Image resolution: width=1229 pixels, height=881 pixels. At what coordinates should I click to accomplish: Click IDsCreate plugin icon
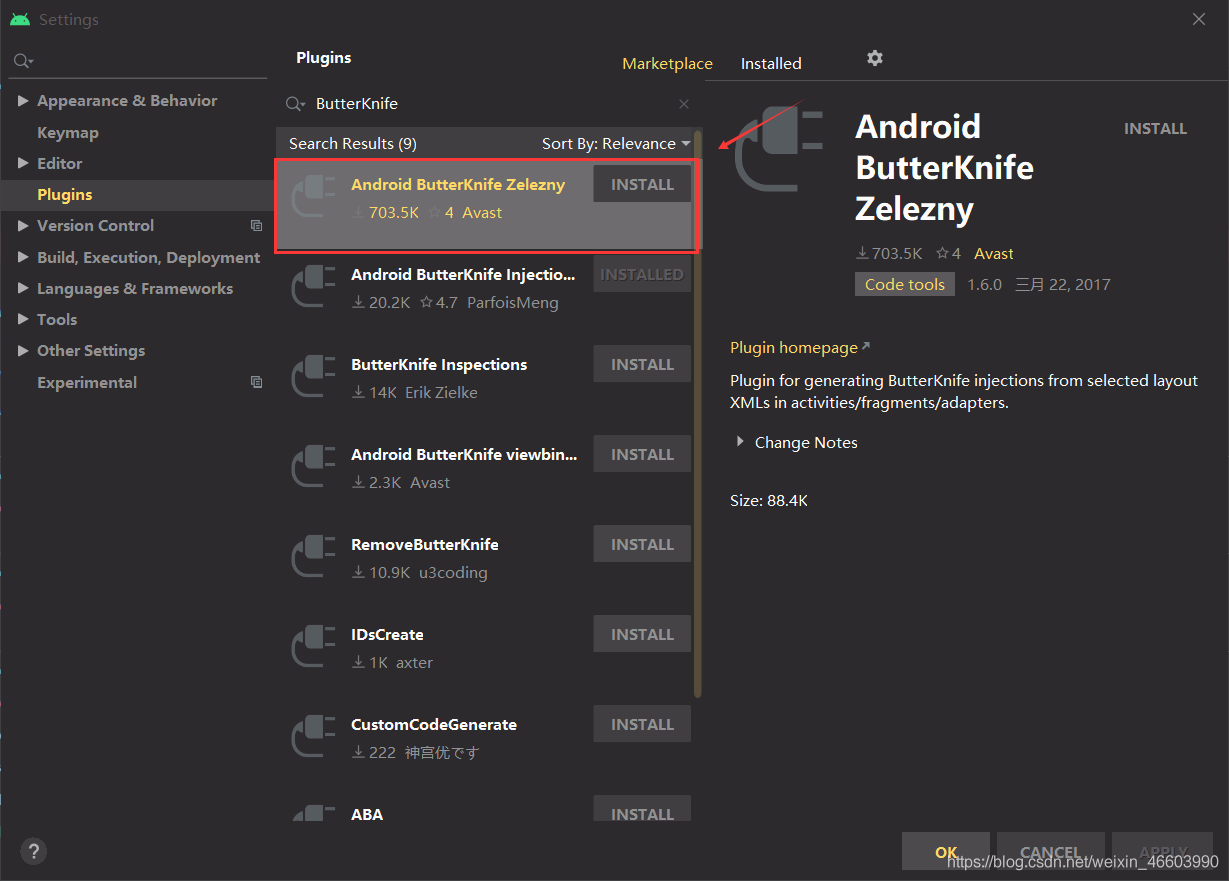pyautogui.click(x=313, y=647)
